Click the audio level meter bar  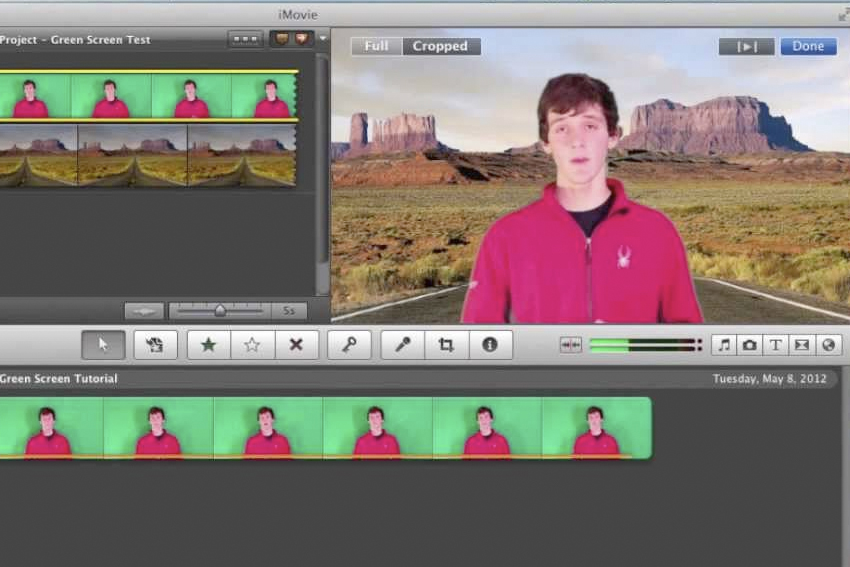tap(645, 345)
